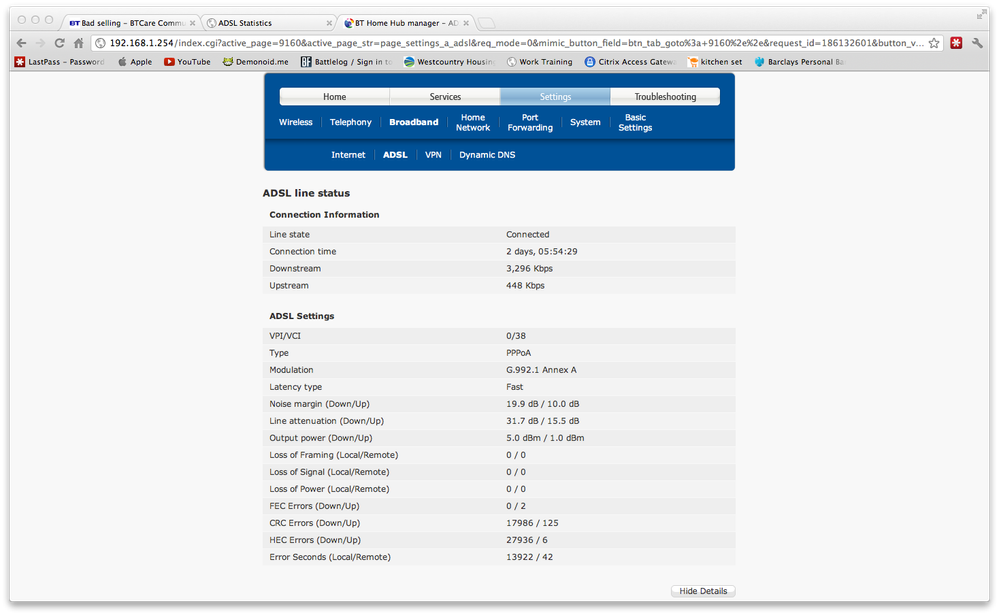Open Port Forwarding settings
Screen dimensions: 999x615
(530, 122)
